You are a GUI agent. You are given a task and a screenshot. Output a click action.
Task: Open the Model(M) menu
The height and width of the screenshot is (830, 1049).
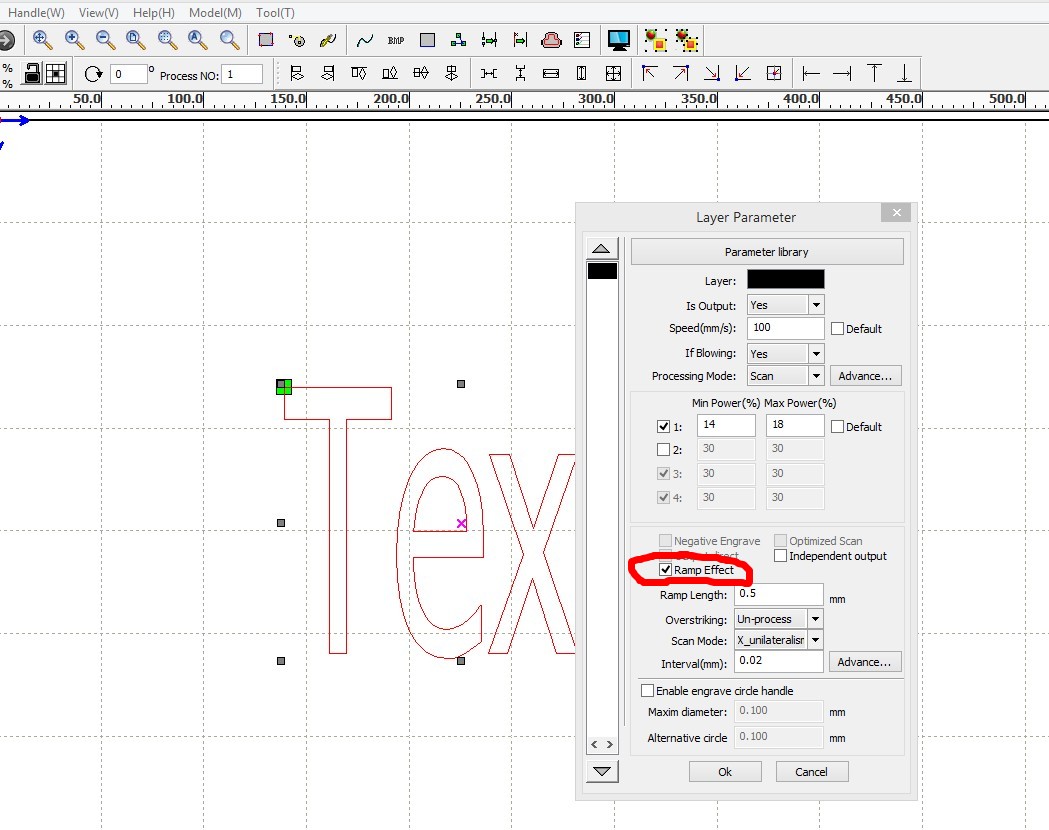(215, 13)
